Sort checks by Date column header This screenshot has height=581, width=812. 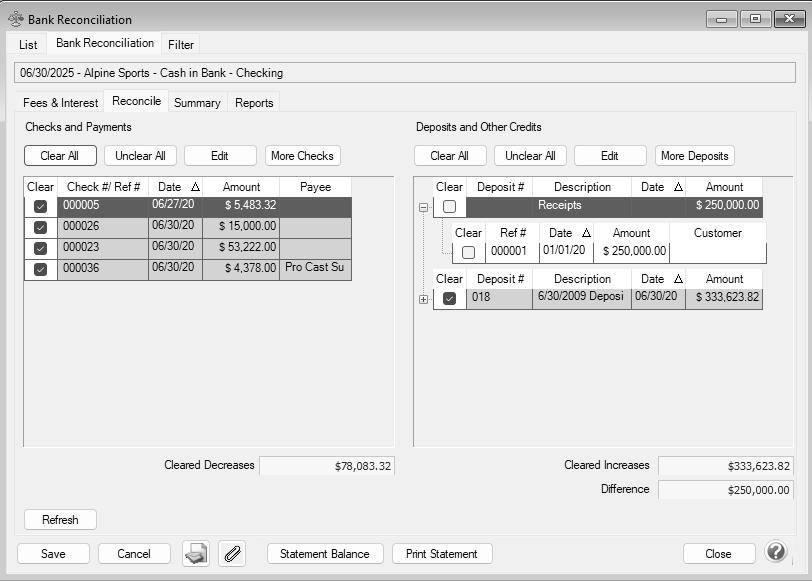click(x=177, y=187)
